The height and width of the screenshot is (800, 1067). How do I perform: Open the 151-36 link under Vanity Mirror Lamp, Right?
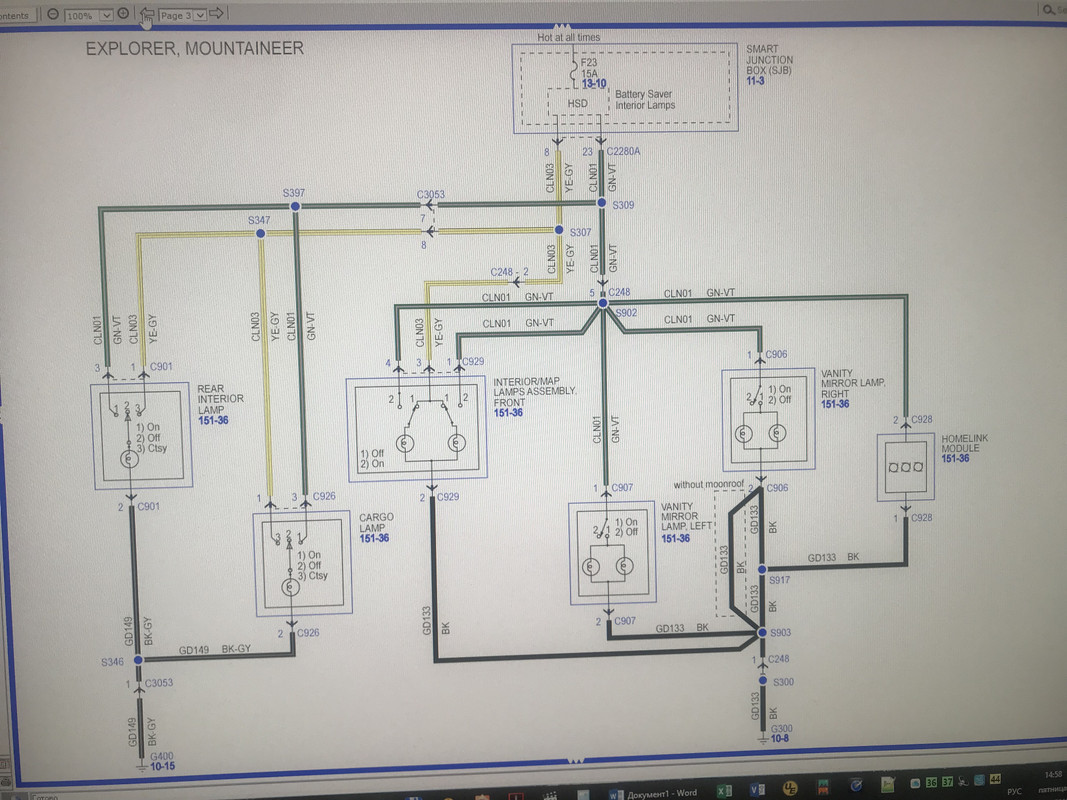835,404
